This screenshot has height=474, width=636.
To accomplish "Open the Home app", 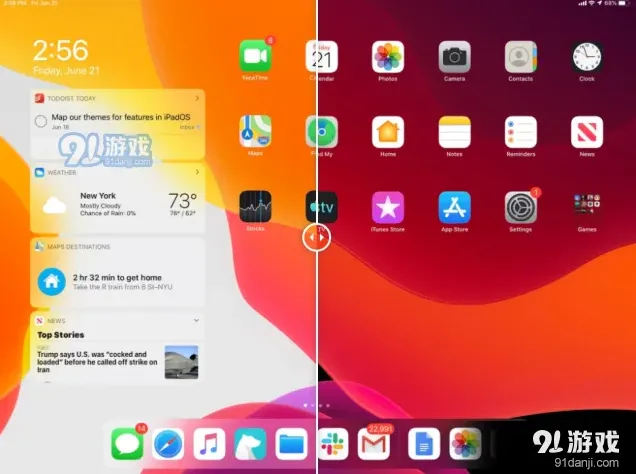I will click(x=388, y=132).
